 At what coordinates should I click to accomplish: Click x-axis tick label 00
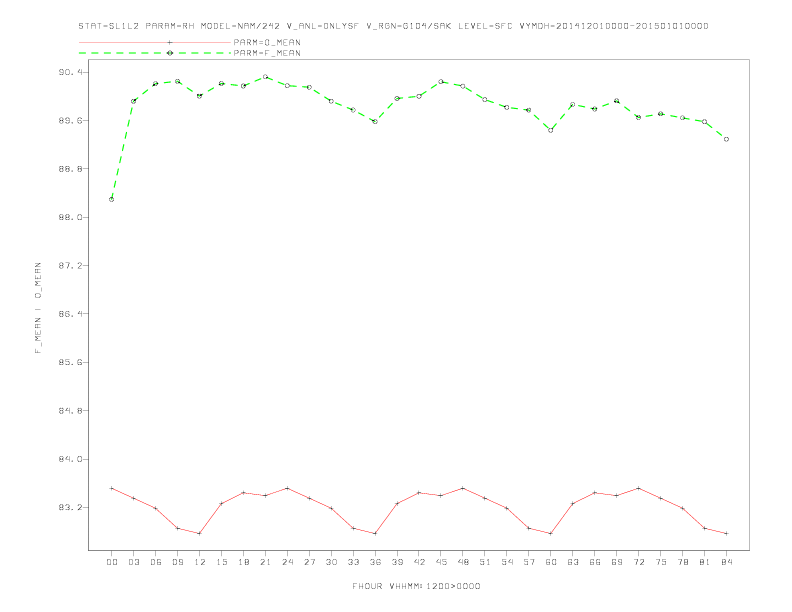point(112,562)
